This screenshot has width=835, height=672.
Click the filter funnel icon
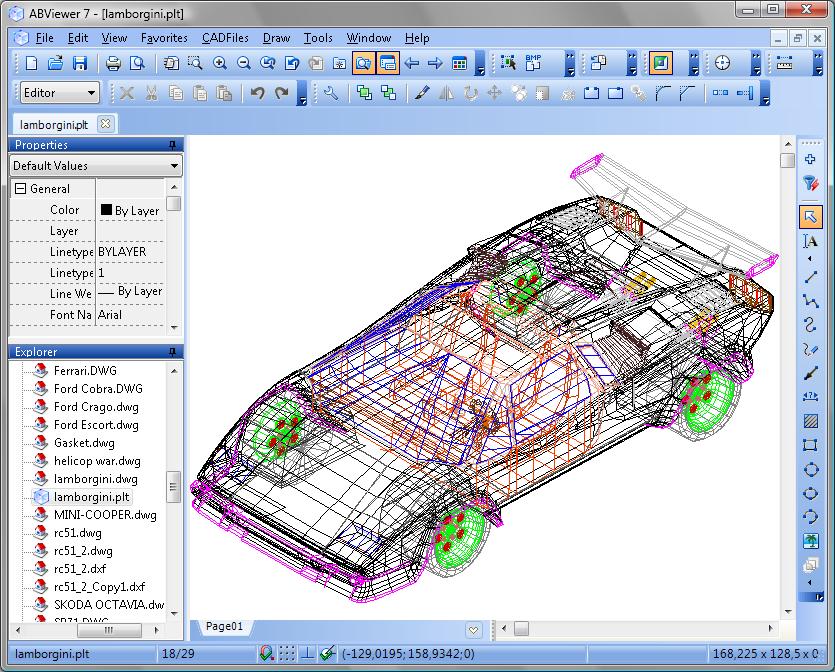point(811,183)
